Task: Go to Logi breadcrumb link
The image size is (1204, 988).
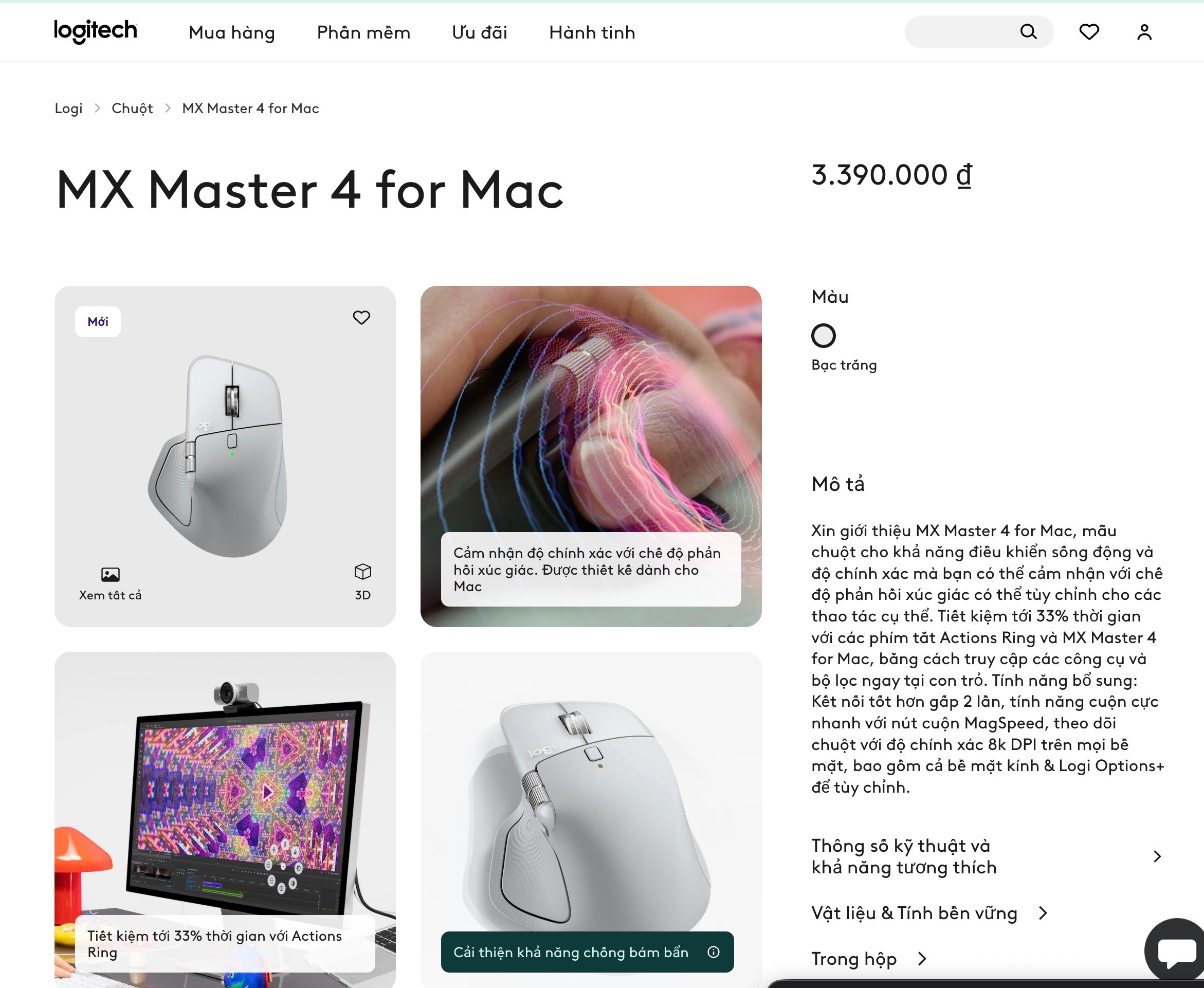Action: (x=68, y=108)
